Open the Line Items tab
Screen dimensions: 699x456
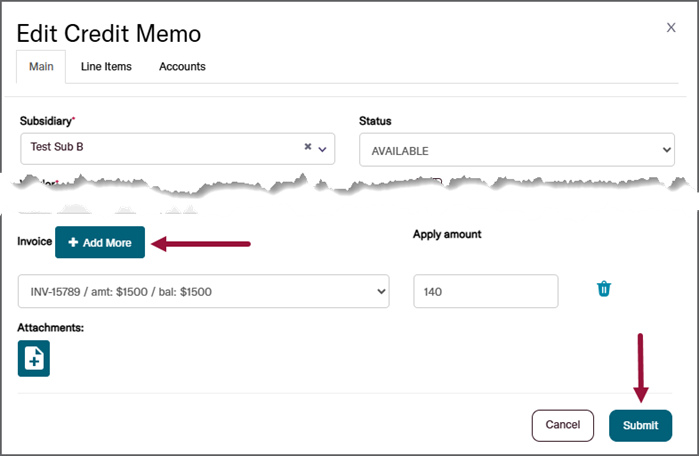(x=106, y=66)
